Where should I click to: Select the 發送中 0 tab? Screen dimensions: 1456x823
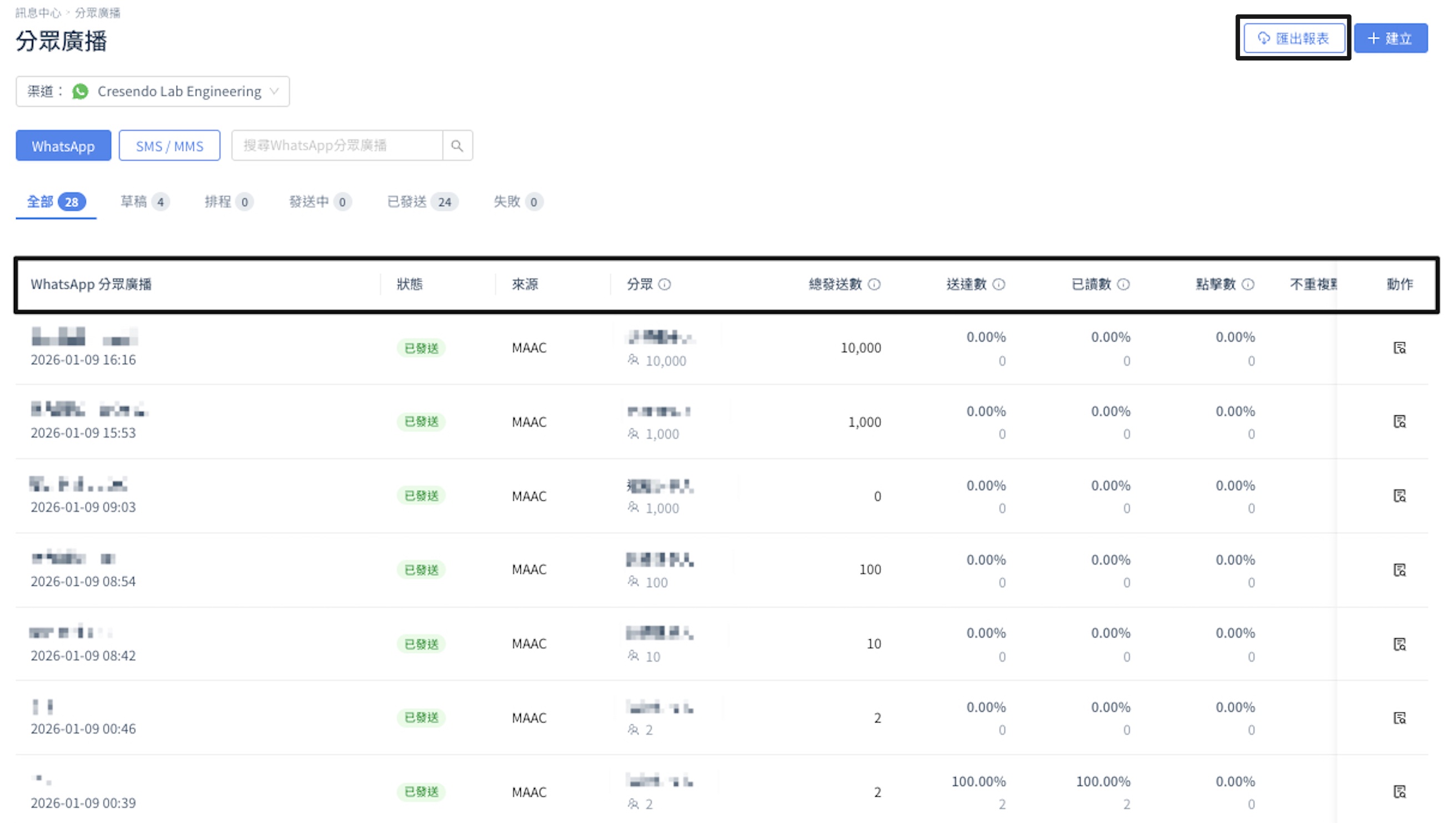320,202
